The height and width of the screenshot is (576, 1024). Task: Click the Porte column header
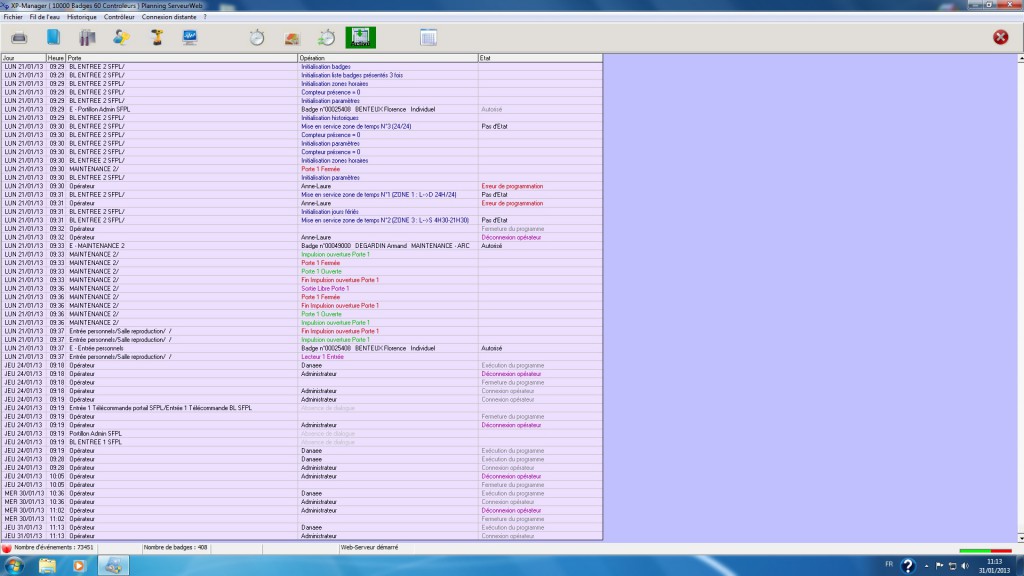(x=182, y=58)
